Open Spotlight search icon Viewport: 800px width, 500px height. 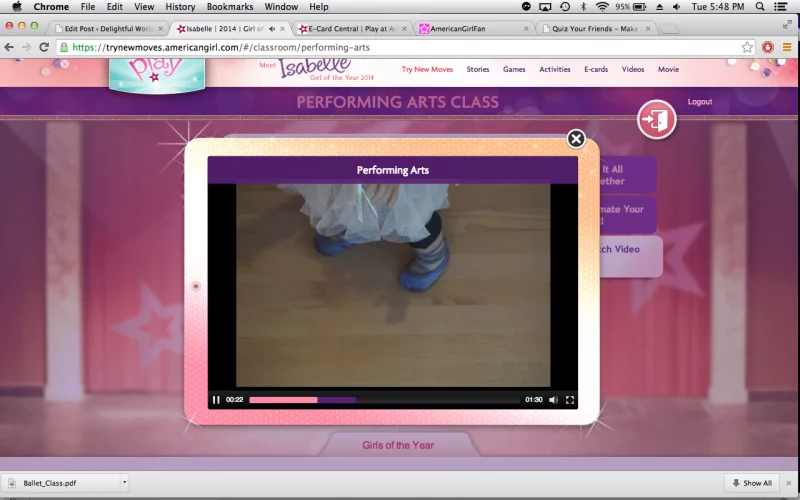point(760,7)
